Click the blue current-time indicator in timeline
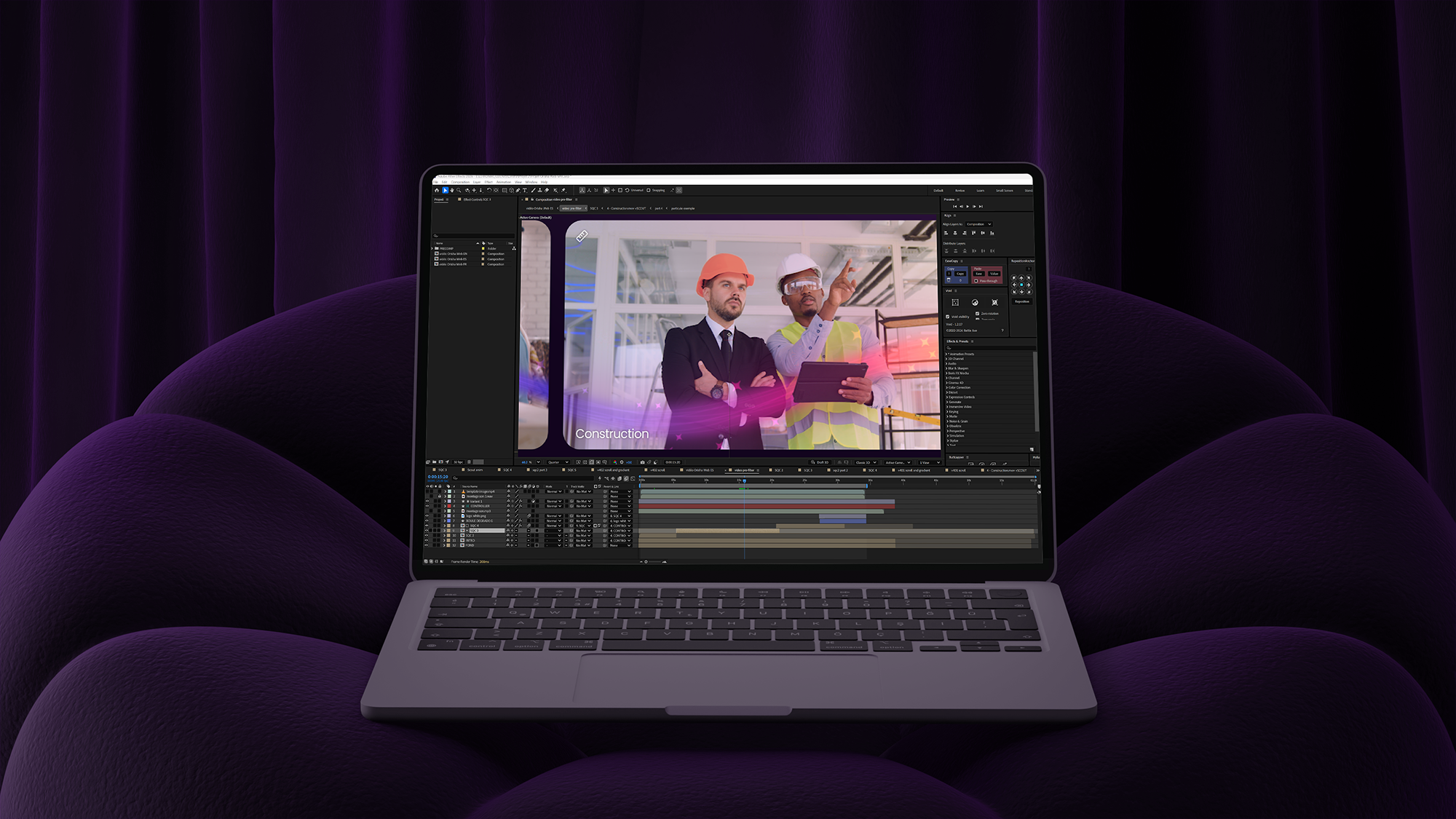The height and width of the screenshot is (819, 1456). pyautogui.click(x=744, y=480)
